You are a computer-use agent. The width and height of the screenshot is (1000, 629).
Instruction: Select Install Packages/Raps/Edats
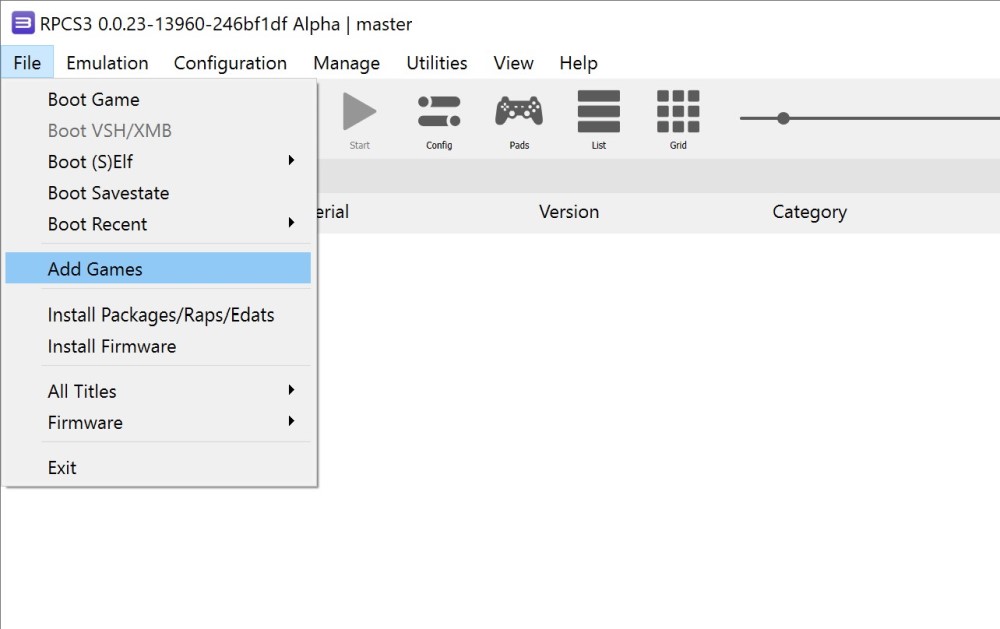tap(161, 315)
